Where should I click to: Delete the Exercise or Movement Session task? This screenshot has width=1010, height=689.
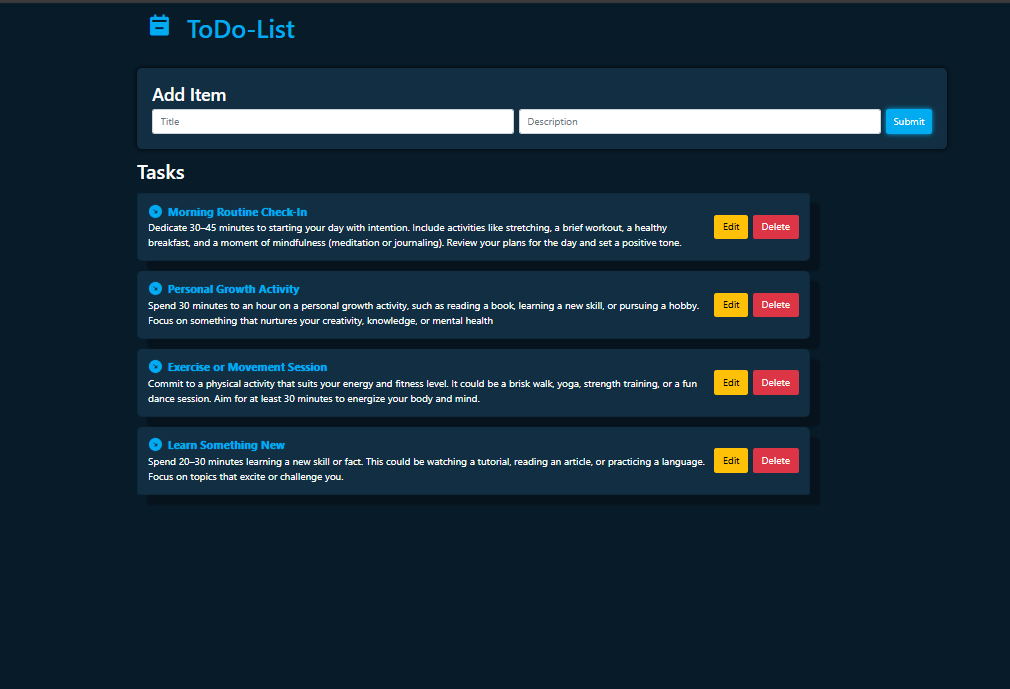[775, 382]
